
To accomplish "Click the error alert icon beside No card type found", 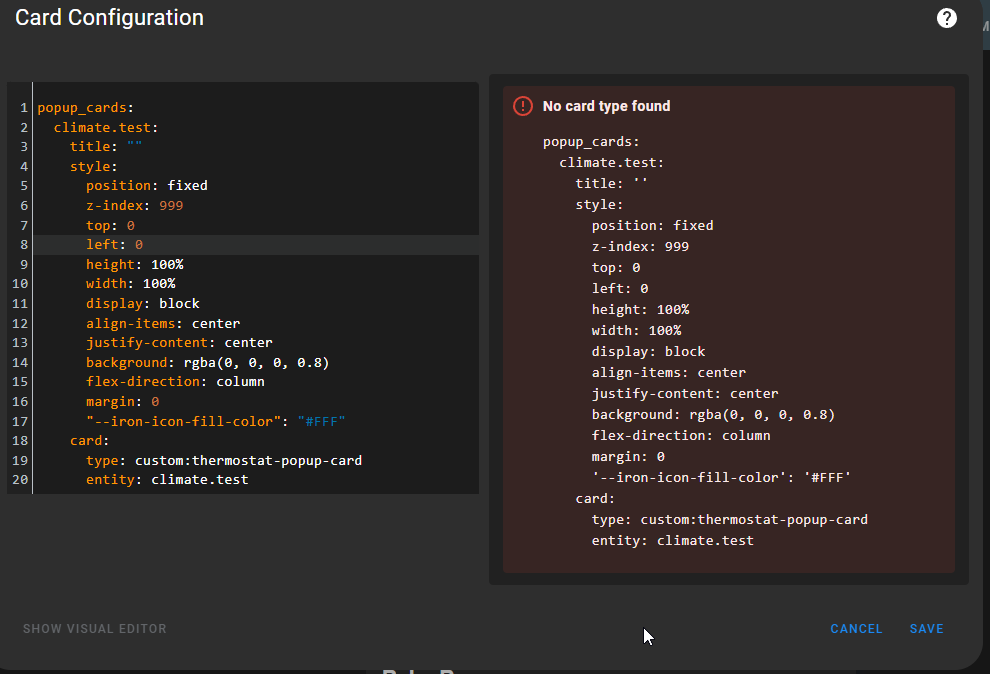I will click(x=523, y=106).
